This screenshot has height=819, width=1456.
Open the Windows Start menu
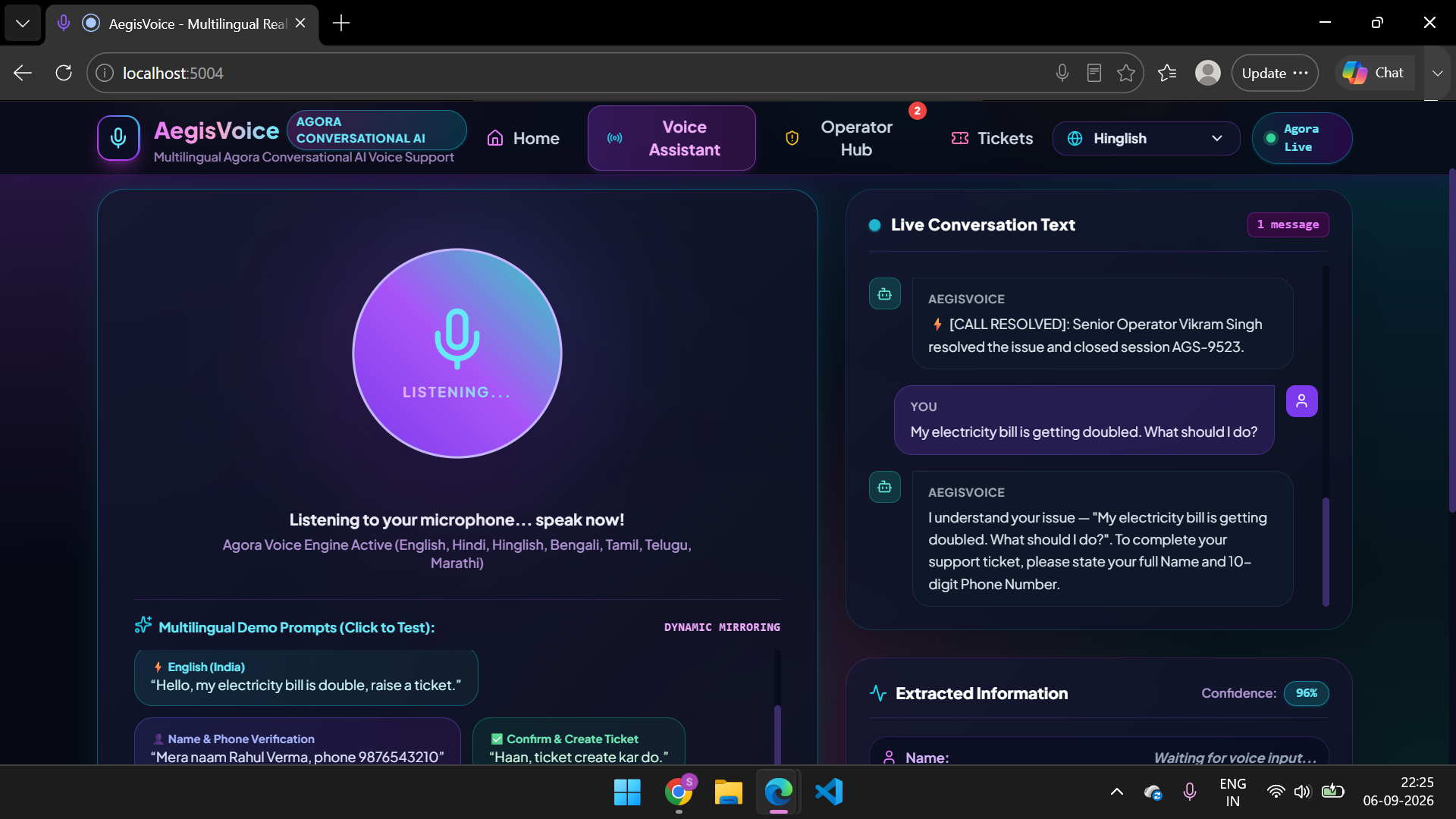pos(627,792)
